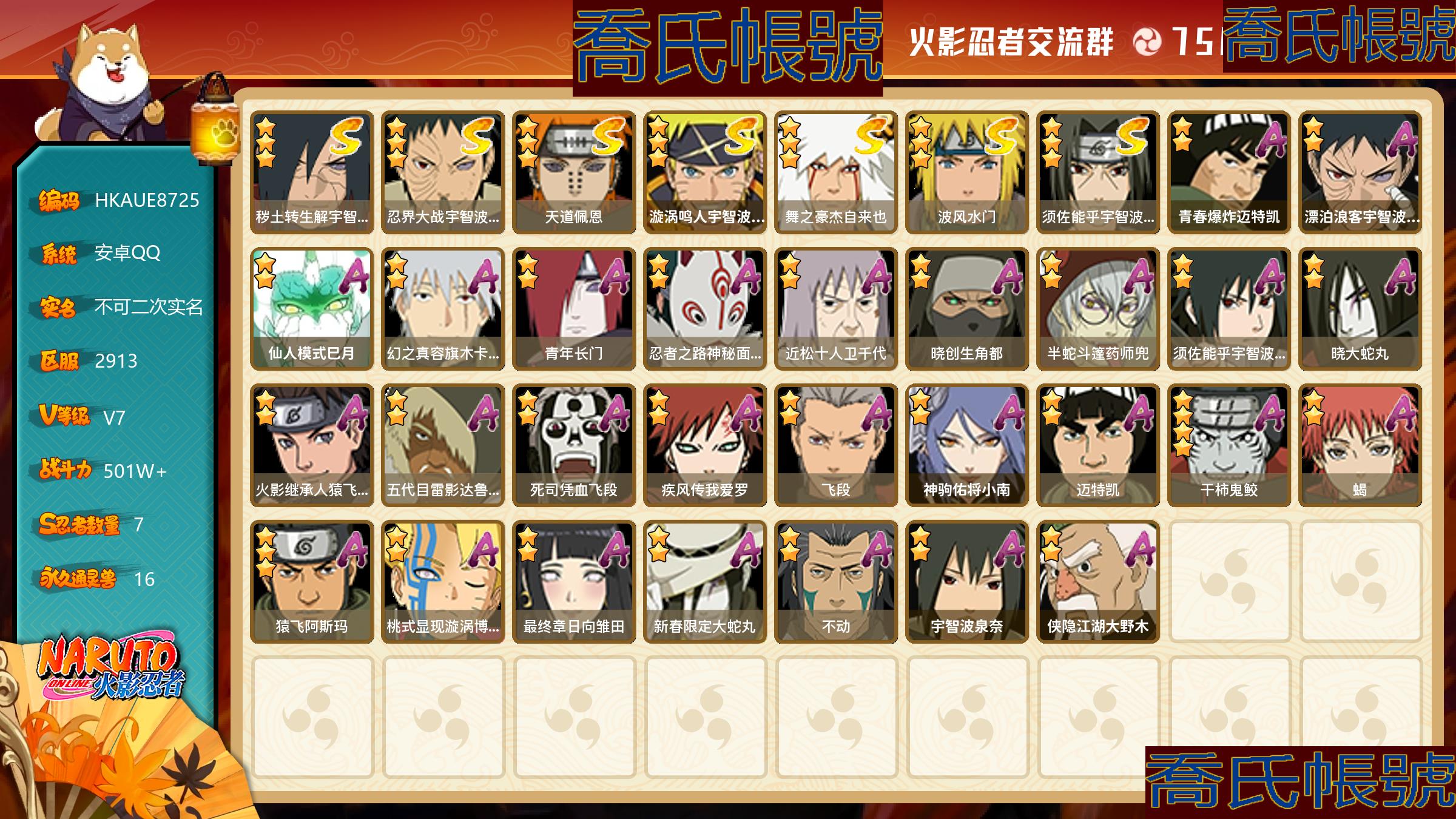
Task: Select the 蝎 character card
Action: [1360, 445]
